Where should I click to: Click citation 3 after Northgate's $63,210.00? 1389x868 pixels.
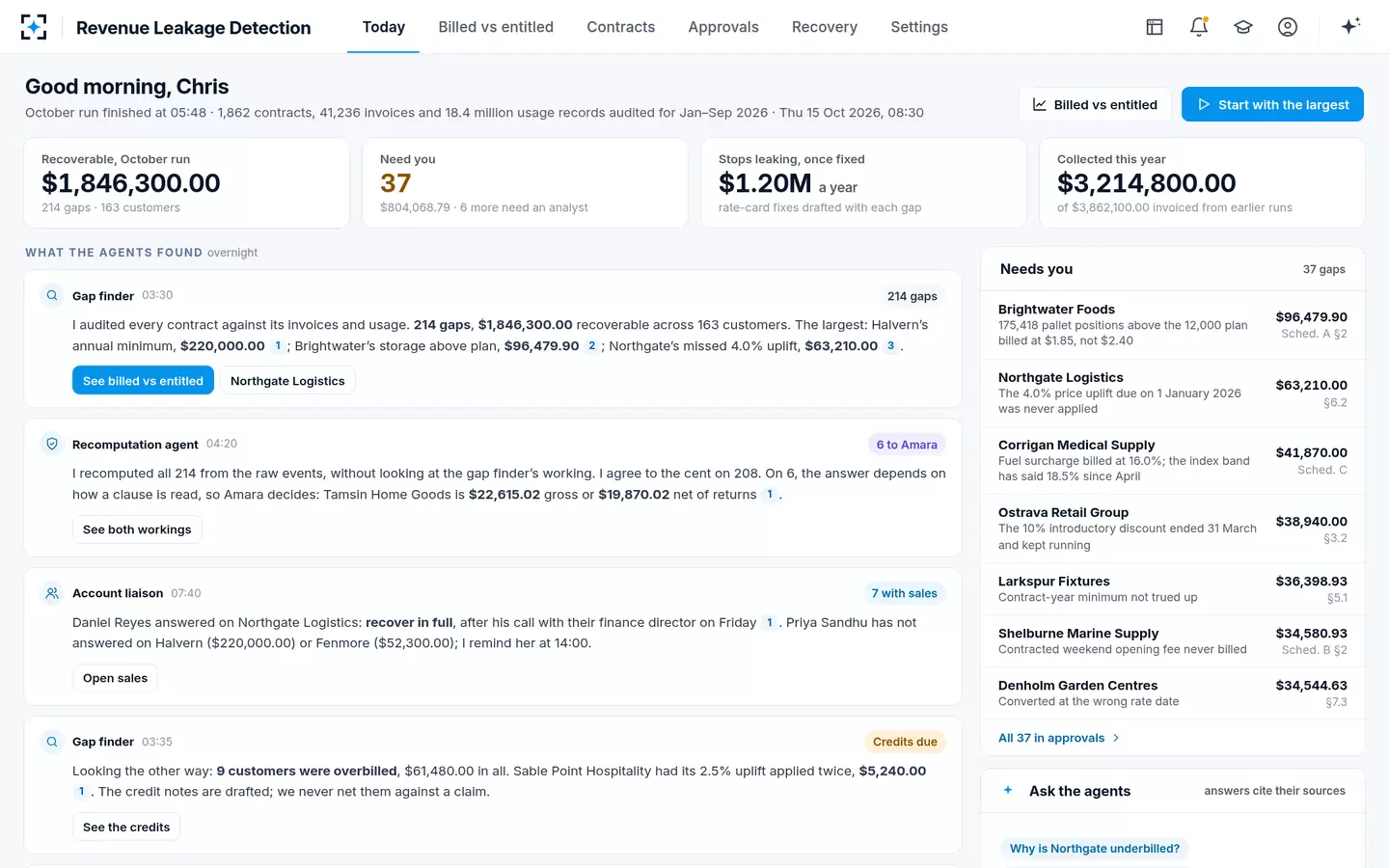click(x=890, y=345)
